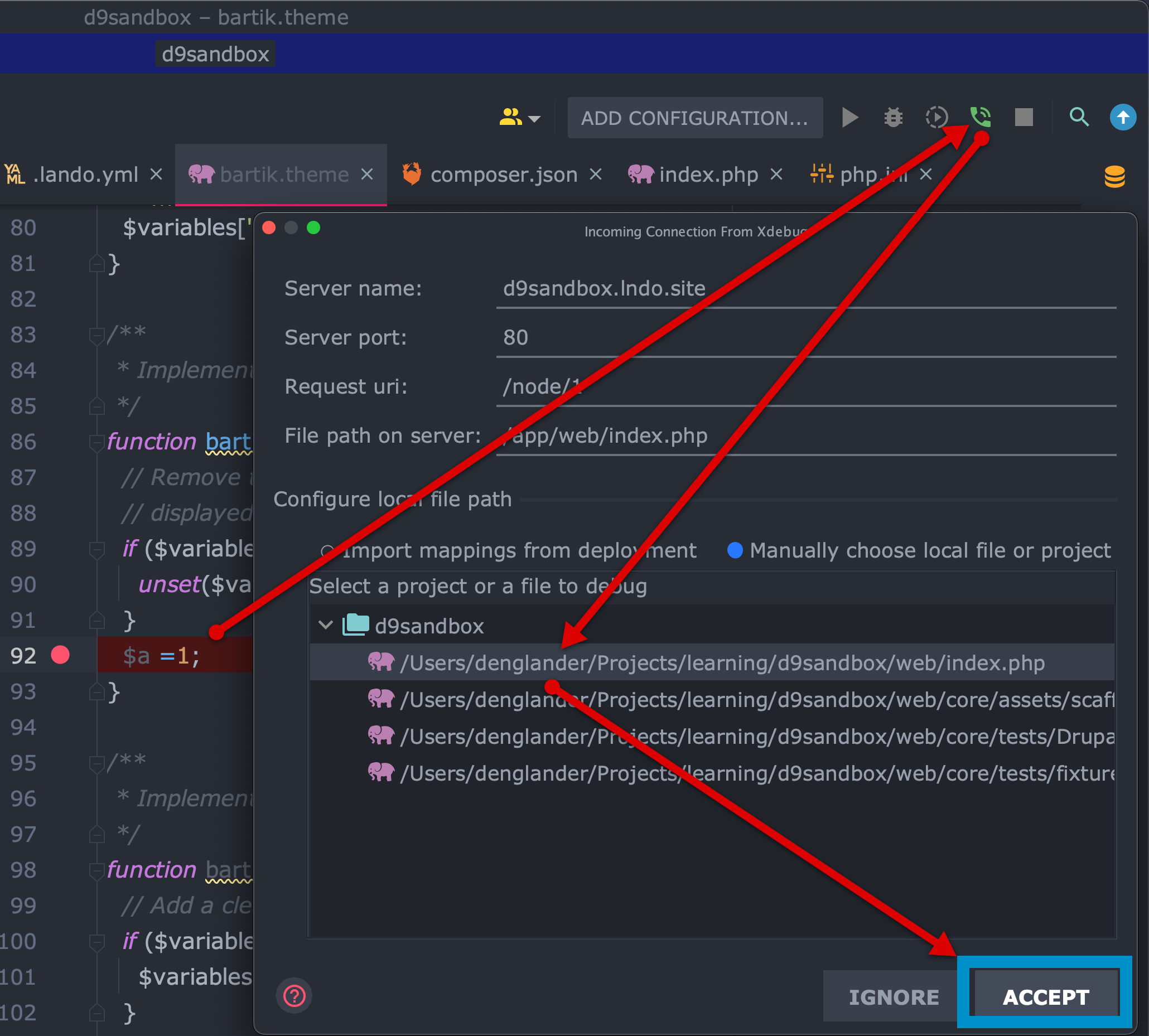Toggle the breakpoint on line 92
Screen dimensions: 1149x1036
pos(60,655)
